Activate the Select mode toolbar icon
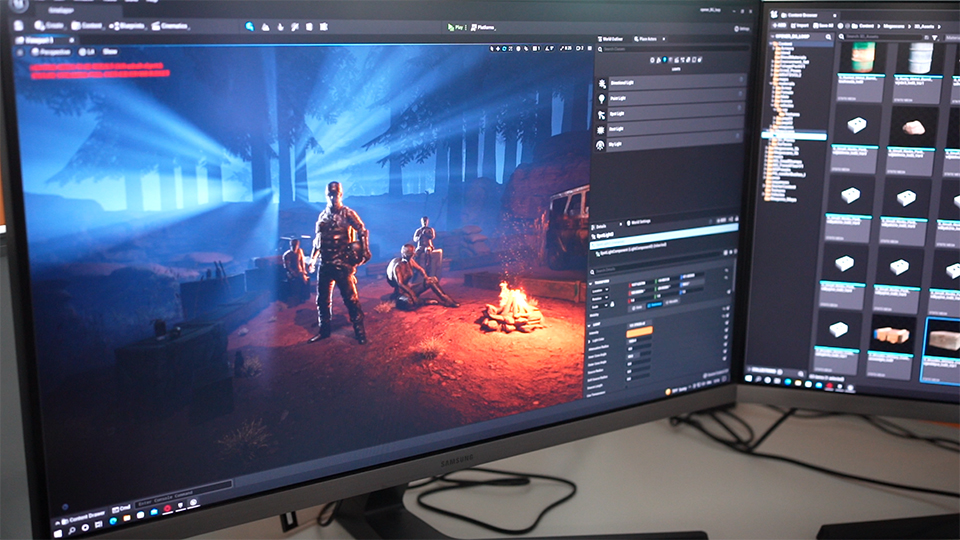Image resolution: width=960 pixels, height=540 pixels. (x=250, y=26)
